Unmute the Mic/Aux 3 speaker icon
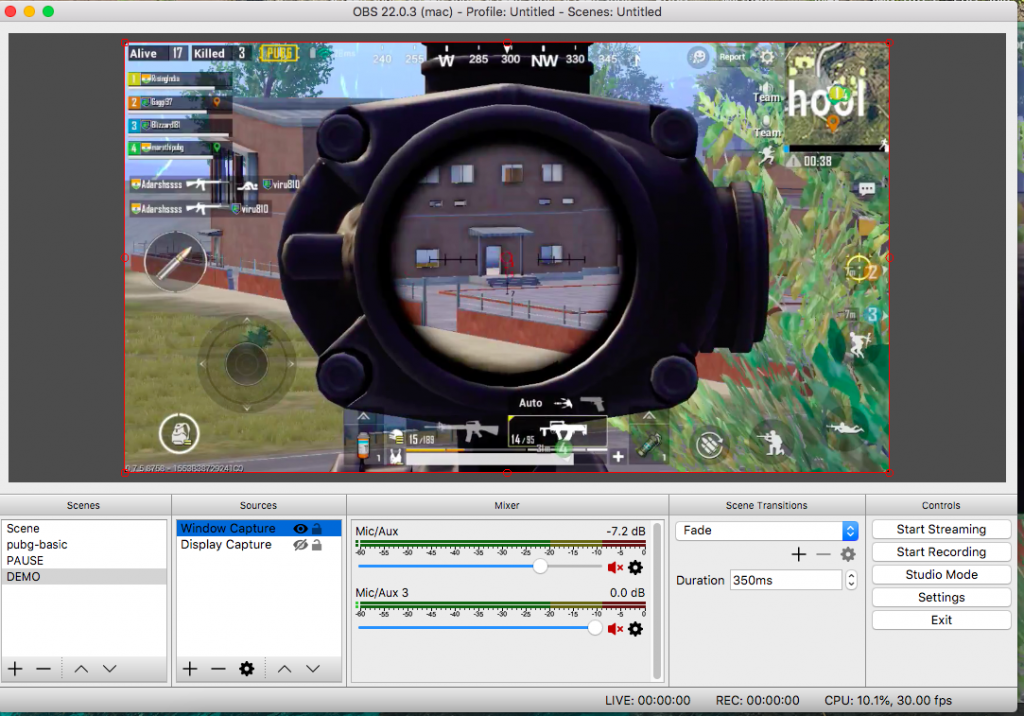 pos(615,629)
